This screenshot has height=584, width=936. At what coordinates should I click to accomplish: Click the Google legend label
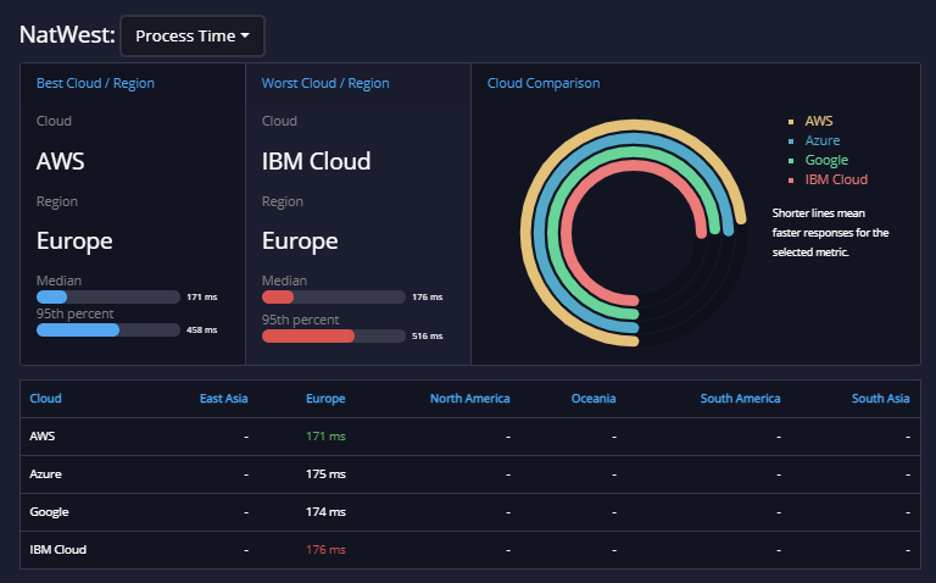pos(826,160)
